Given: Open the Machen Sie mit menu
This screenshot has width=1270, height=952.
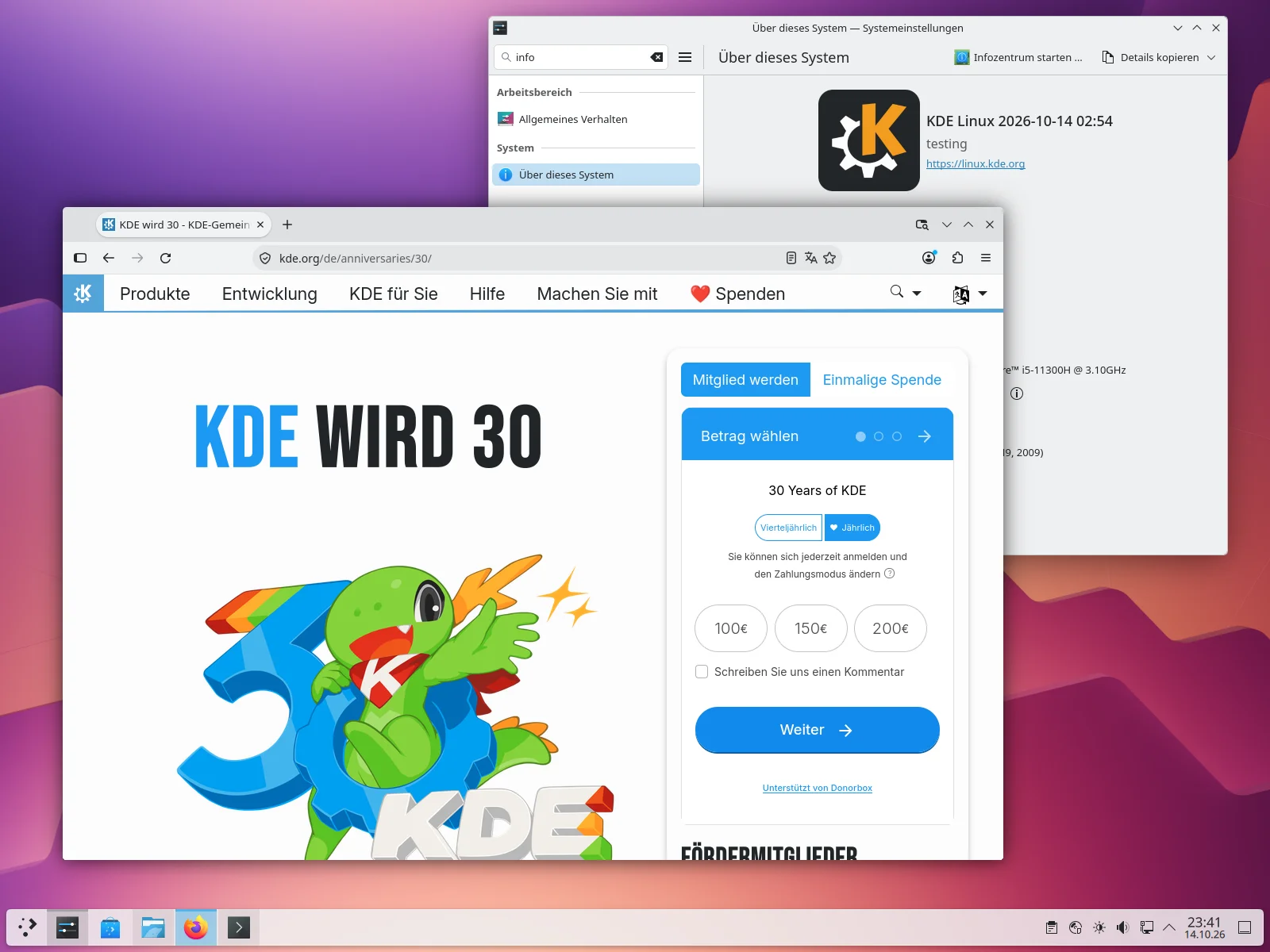Looking at the screenshot, I should 598,294.
